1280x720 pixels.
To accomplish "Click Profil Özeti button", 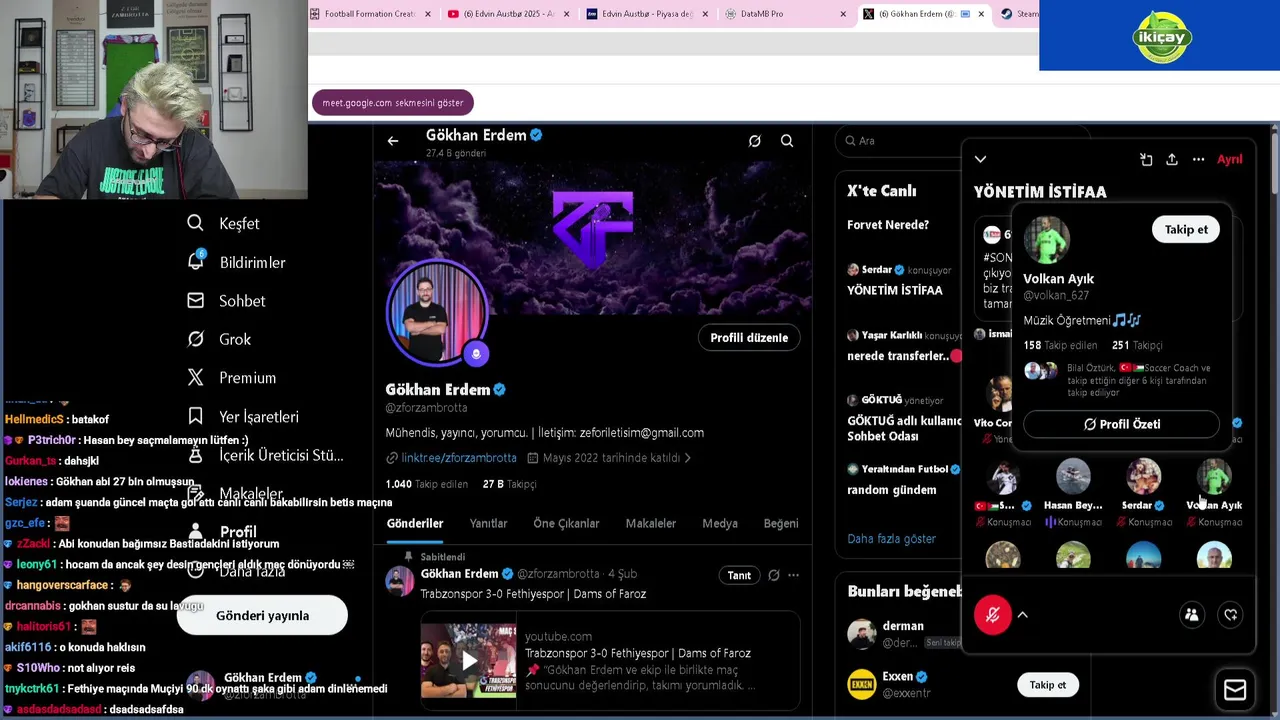I will [1121, 424].
